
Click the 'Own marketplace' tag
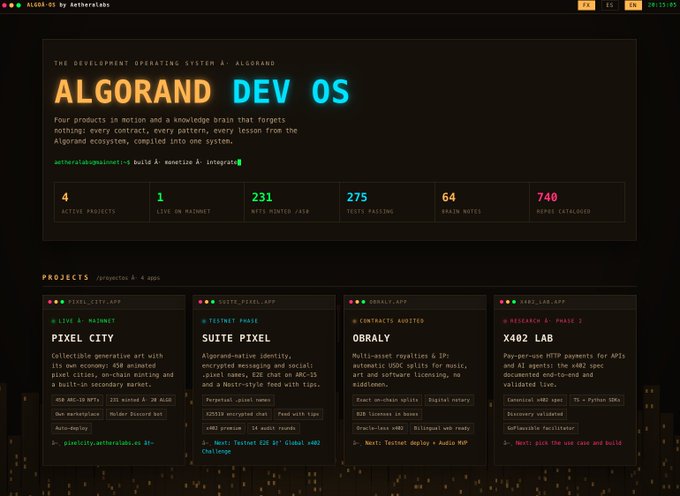(78, 414)
